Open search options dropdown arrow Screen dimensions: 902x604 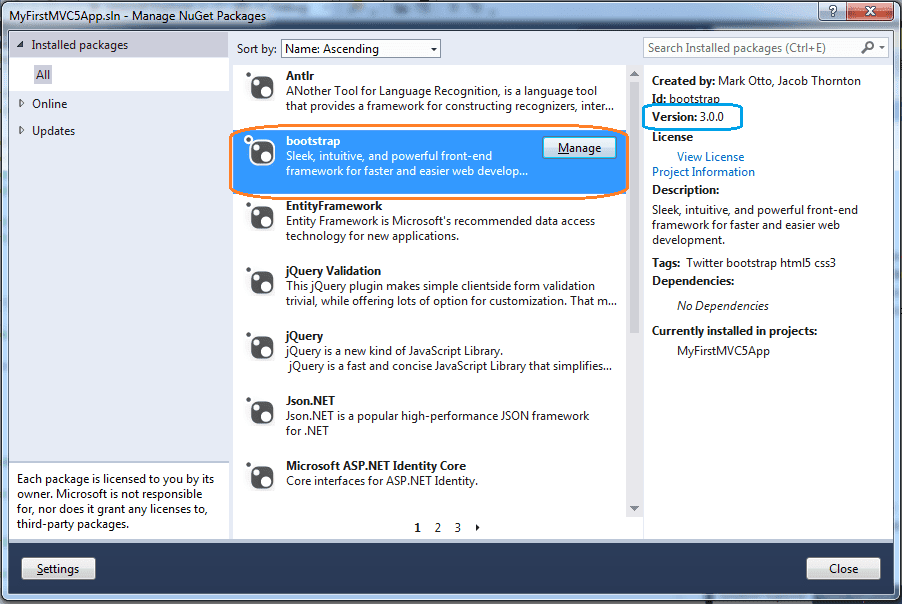[882, 48]
